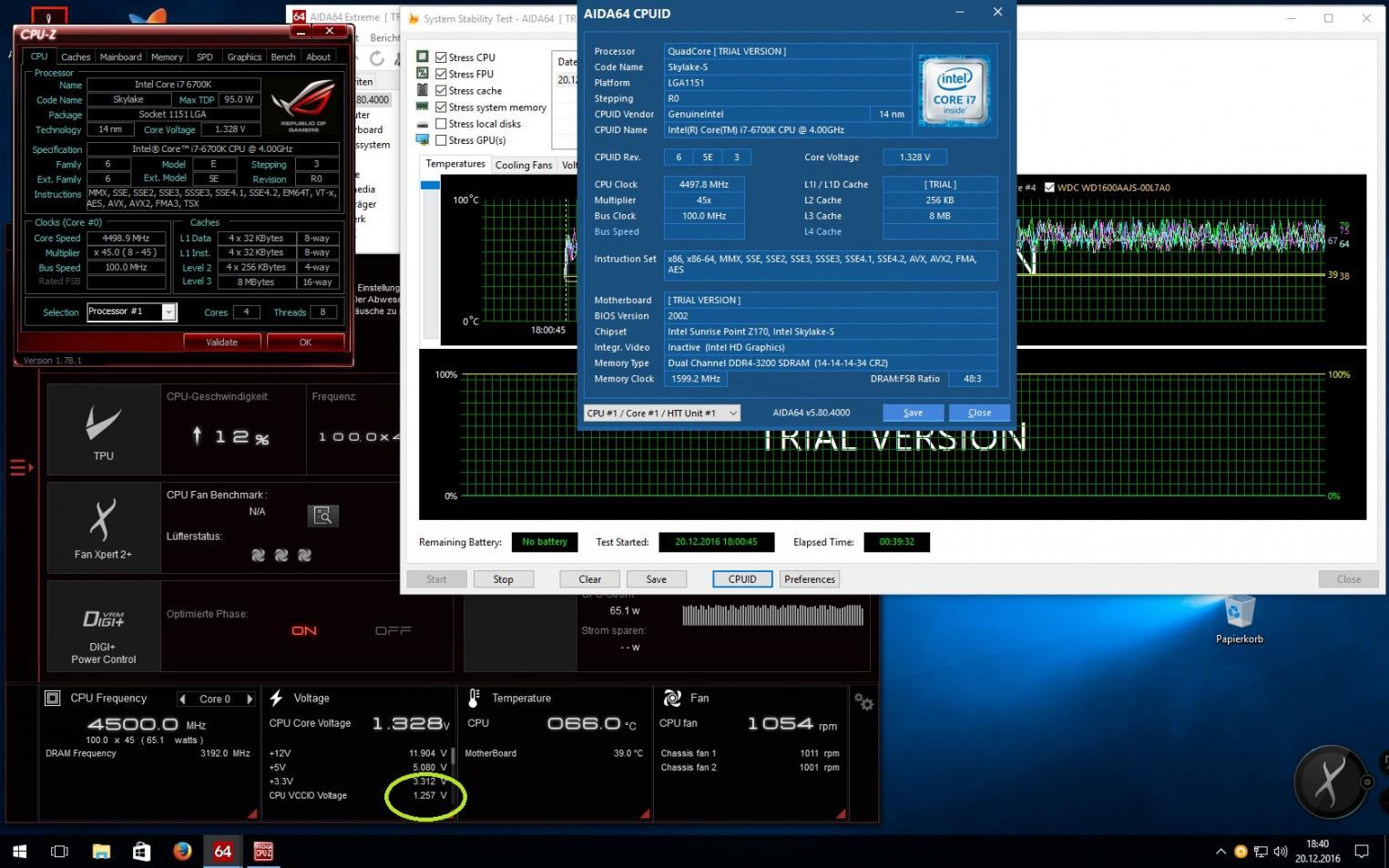Click OK in CPU-Z
Screen dimensions: 1389x868
305,342
